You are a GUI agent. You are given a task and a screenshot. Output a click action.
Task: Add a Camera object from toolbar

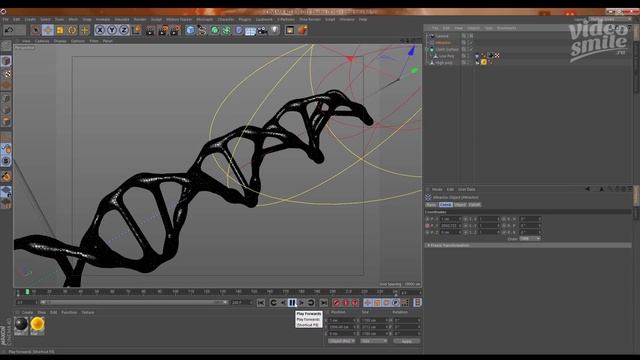(x=262, y=30)
